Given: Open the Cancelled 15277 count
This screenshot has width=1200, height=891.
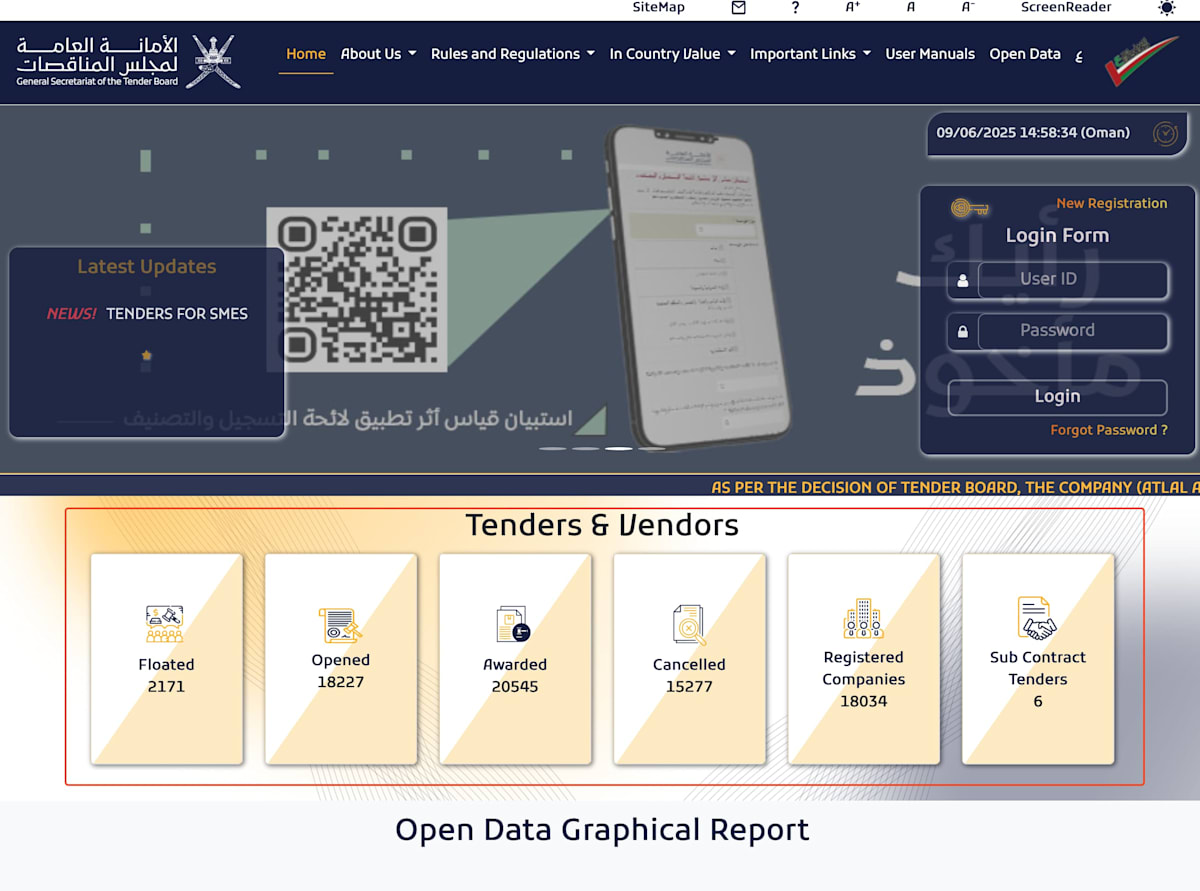Looking at the screenshot, I should coord(689,687).
